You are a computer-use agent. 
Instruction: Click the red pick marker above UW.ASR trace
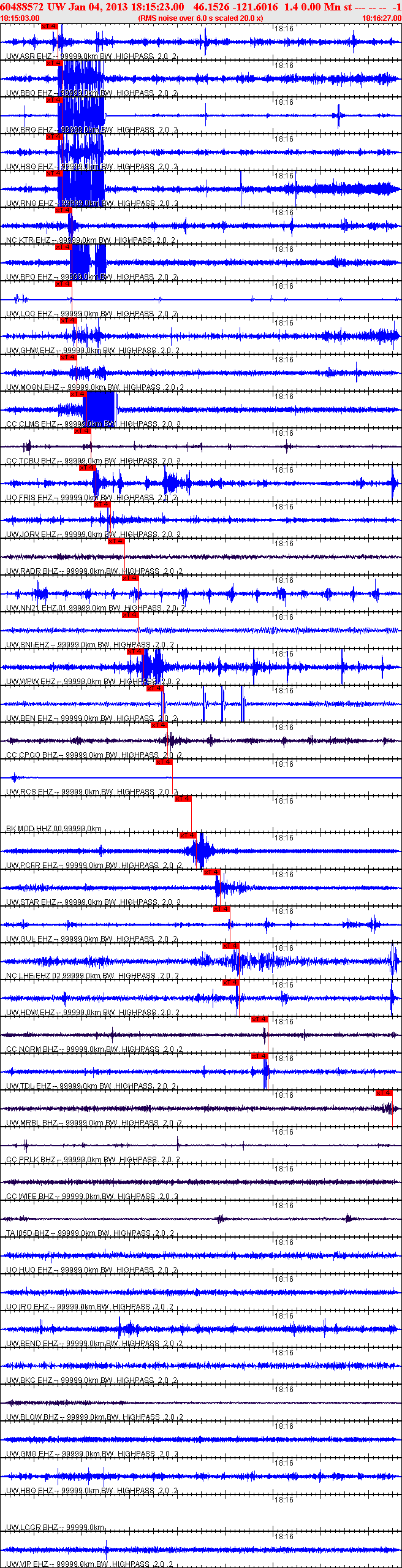pyautogui.click(x=49, y=26)
